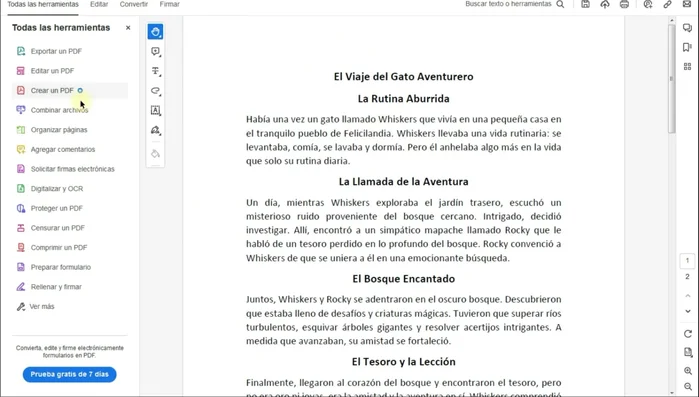Click the greyed-out color fill tool
699x397 pixels.
[x=155, y=154]
